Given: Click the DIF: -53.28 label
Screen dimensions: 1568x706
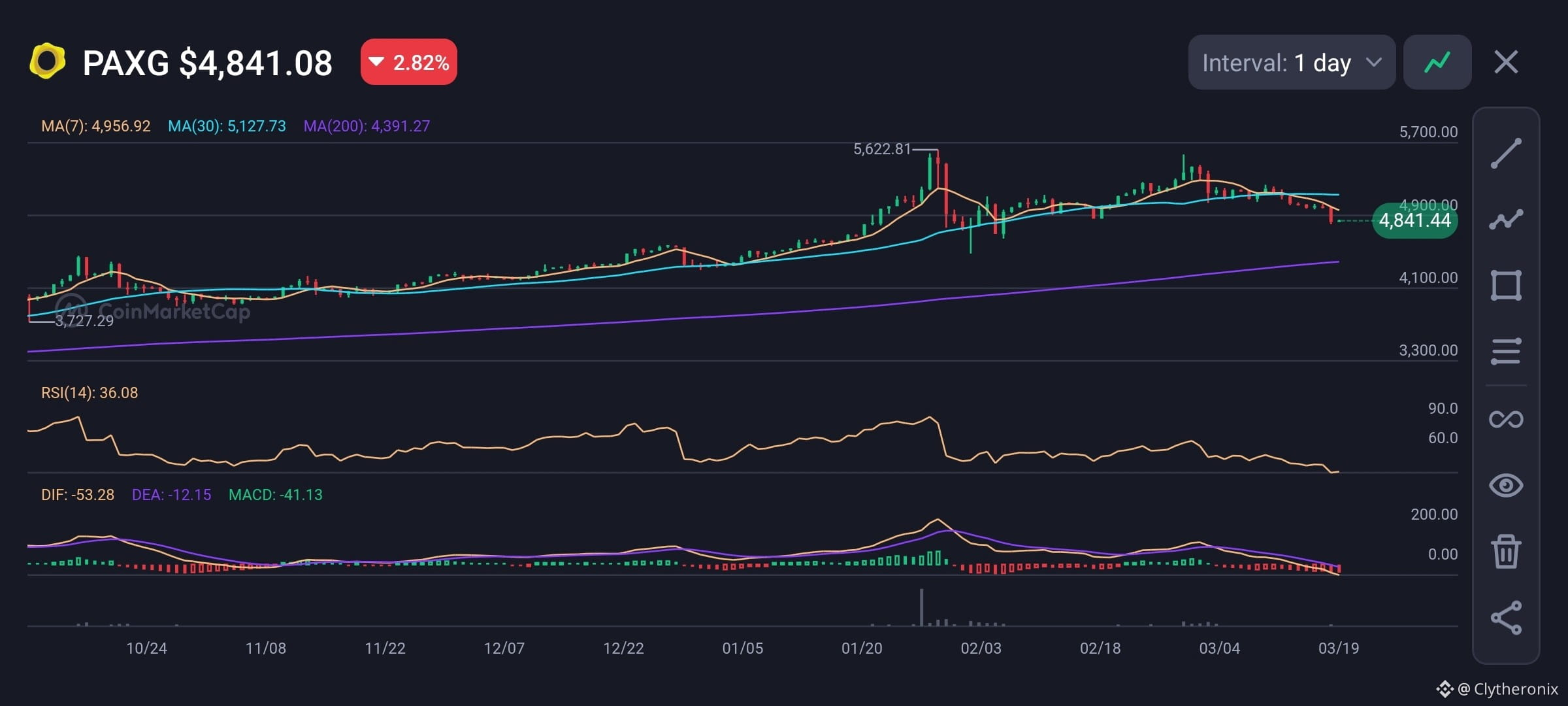Looking at the screenshot, I should 78,495.
